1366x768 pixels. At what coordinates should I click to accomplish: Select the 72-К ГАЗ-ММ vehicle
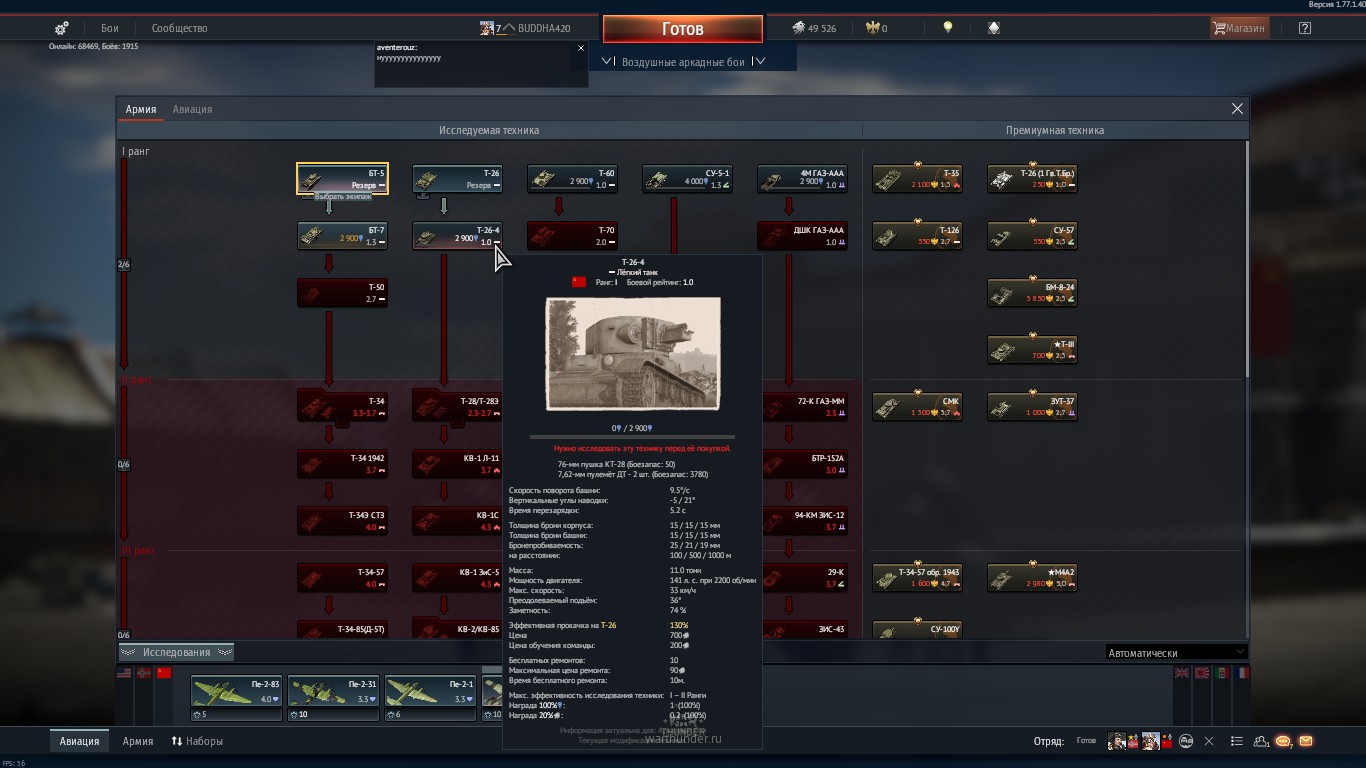804,407
